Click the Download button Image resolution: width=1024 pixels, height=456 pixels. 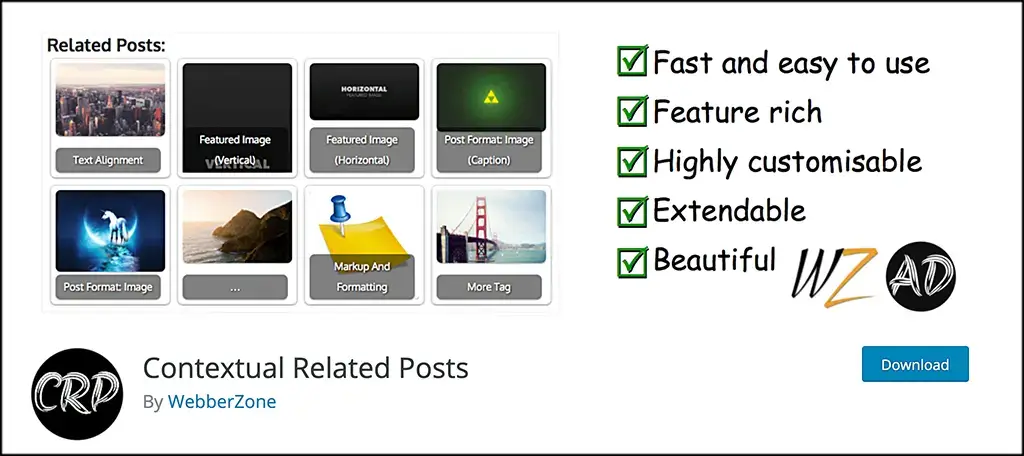914,365
